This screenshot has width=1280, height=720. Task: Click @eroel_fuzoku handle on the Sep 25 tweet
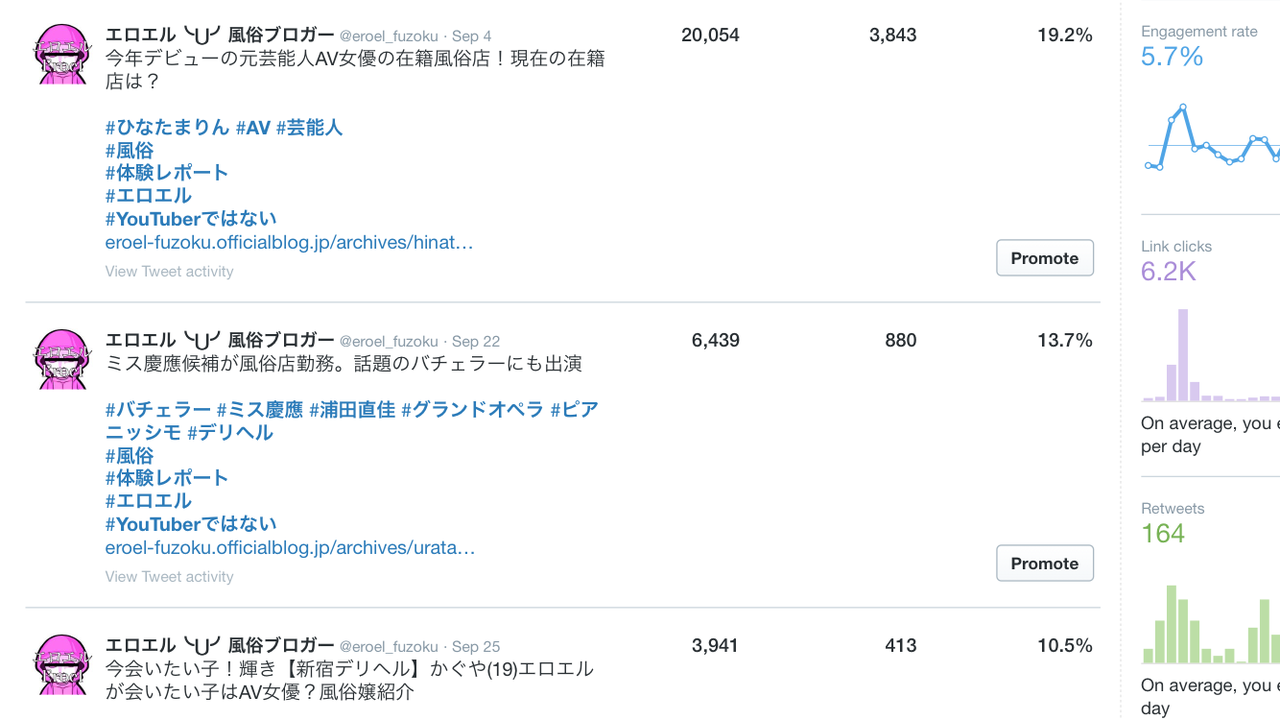pyautogui.click(x=388, y=646)
